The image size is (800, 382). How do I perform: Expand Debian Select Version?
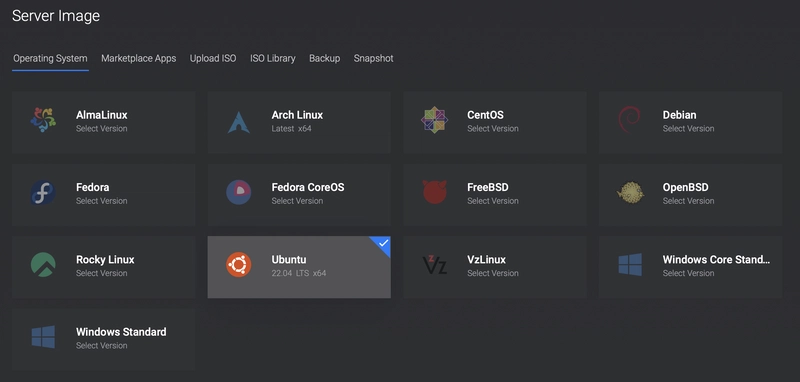688,129
